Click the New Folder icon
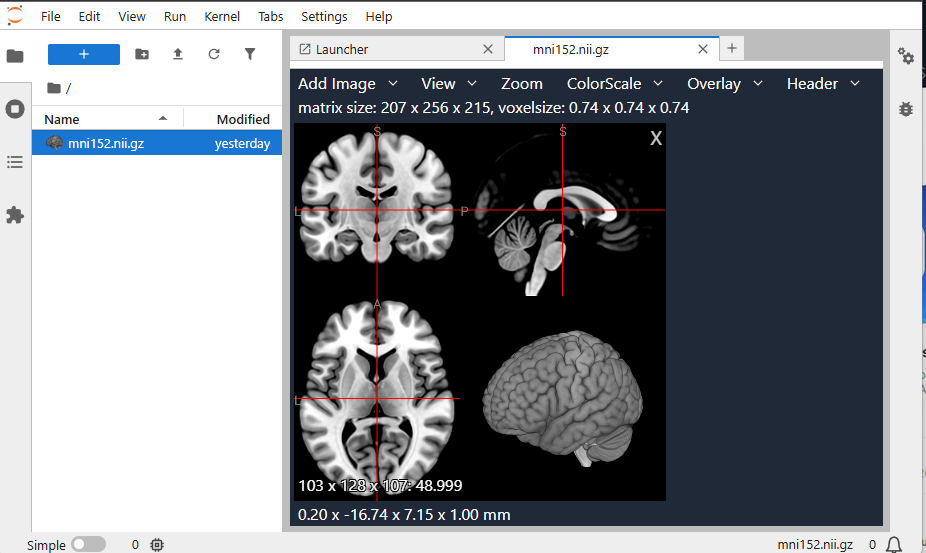 142,54
